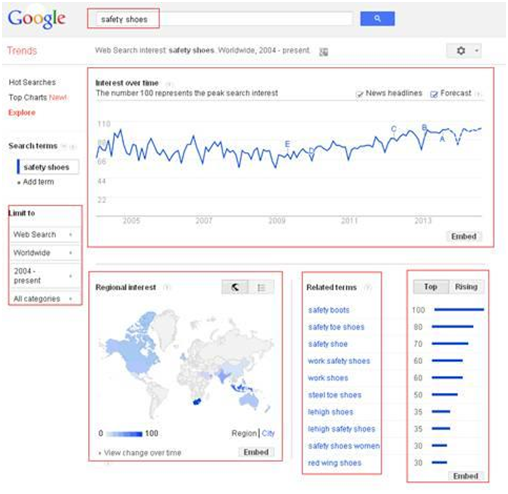Click Embed under the interest chart

pyautogui.click(x=463, y=236)
